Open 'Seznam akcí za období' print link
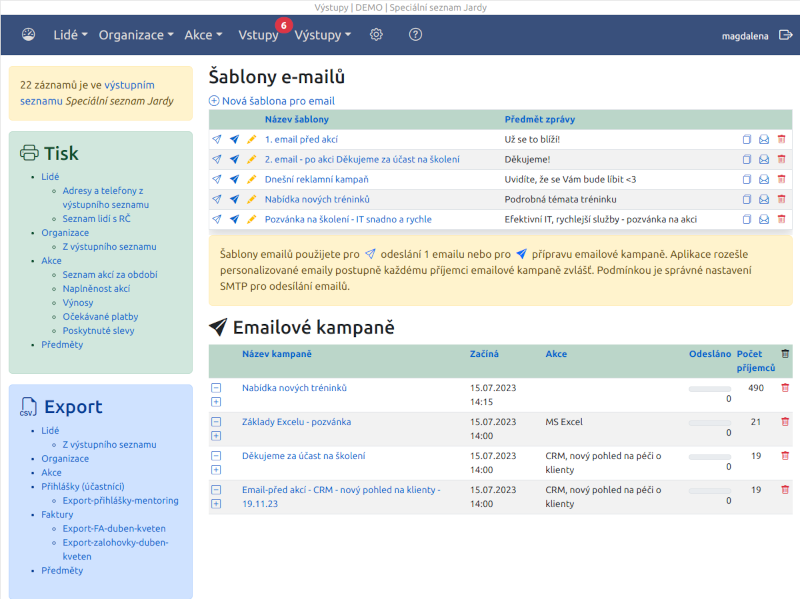800x599 pixels. pos(110,274)
